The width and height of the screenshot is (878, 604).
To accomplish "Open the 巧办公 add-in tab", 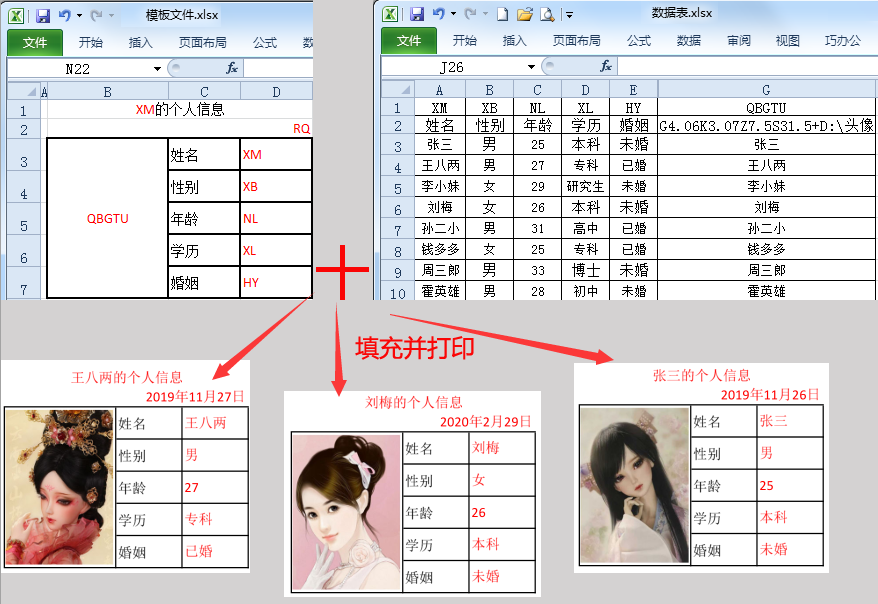I will pos(842,40).
